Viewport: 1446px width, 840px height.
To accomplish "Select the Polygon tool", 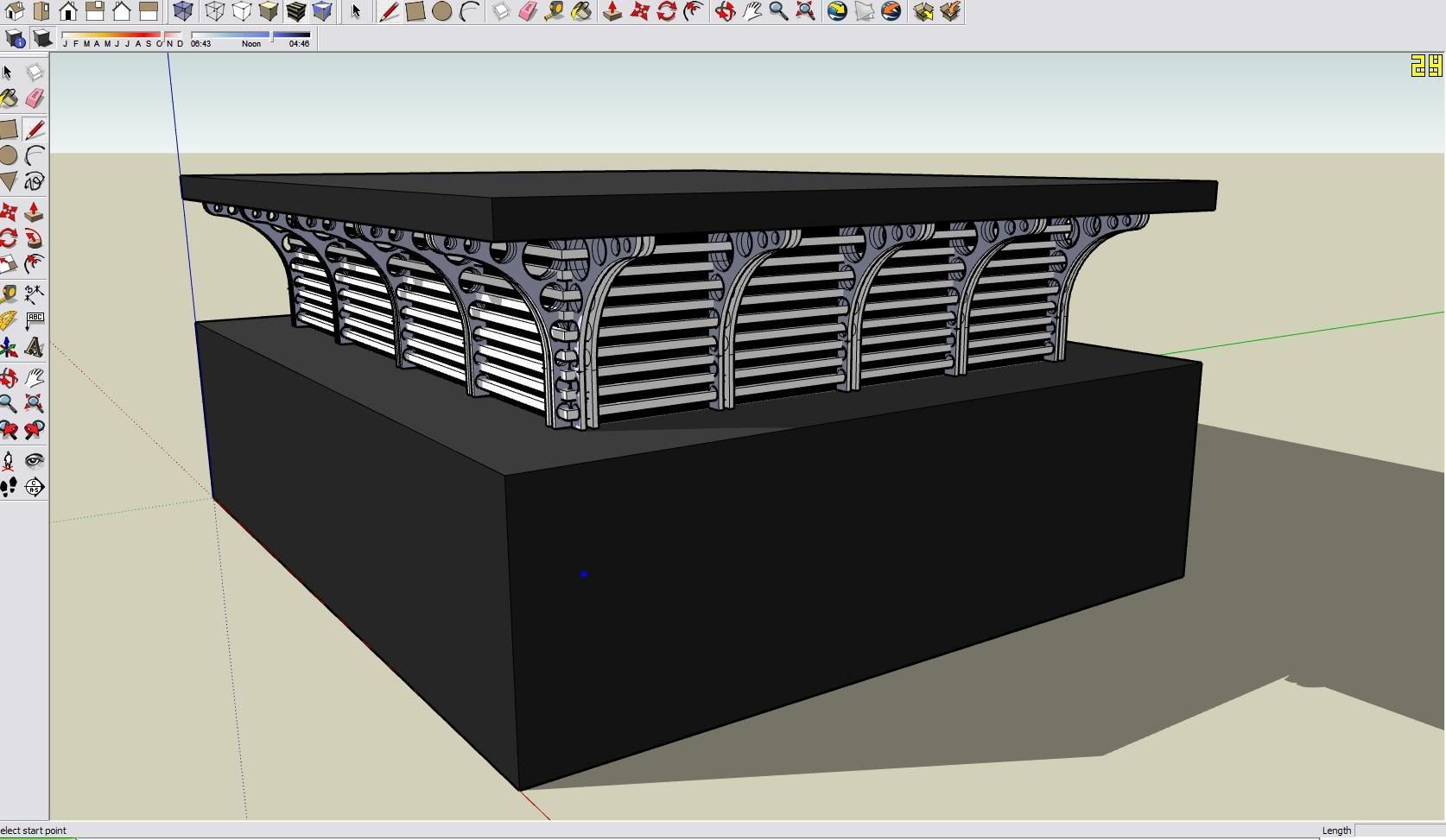I will pos(9,181).
